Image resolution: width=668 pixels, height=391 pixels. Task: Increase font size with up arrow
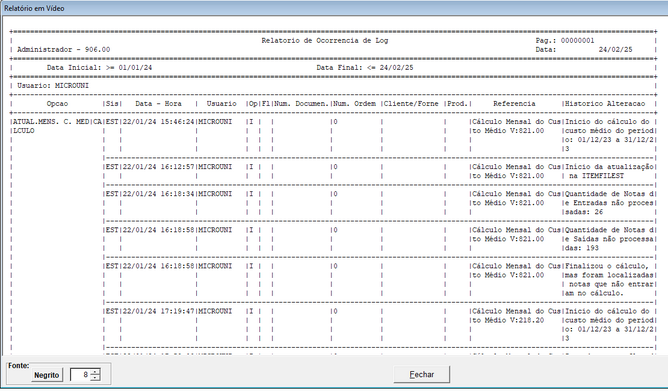pos(95,371)
